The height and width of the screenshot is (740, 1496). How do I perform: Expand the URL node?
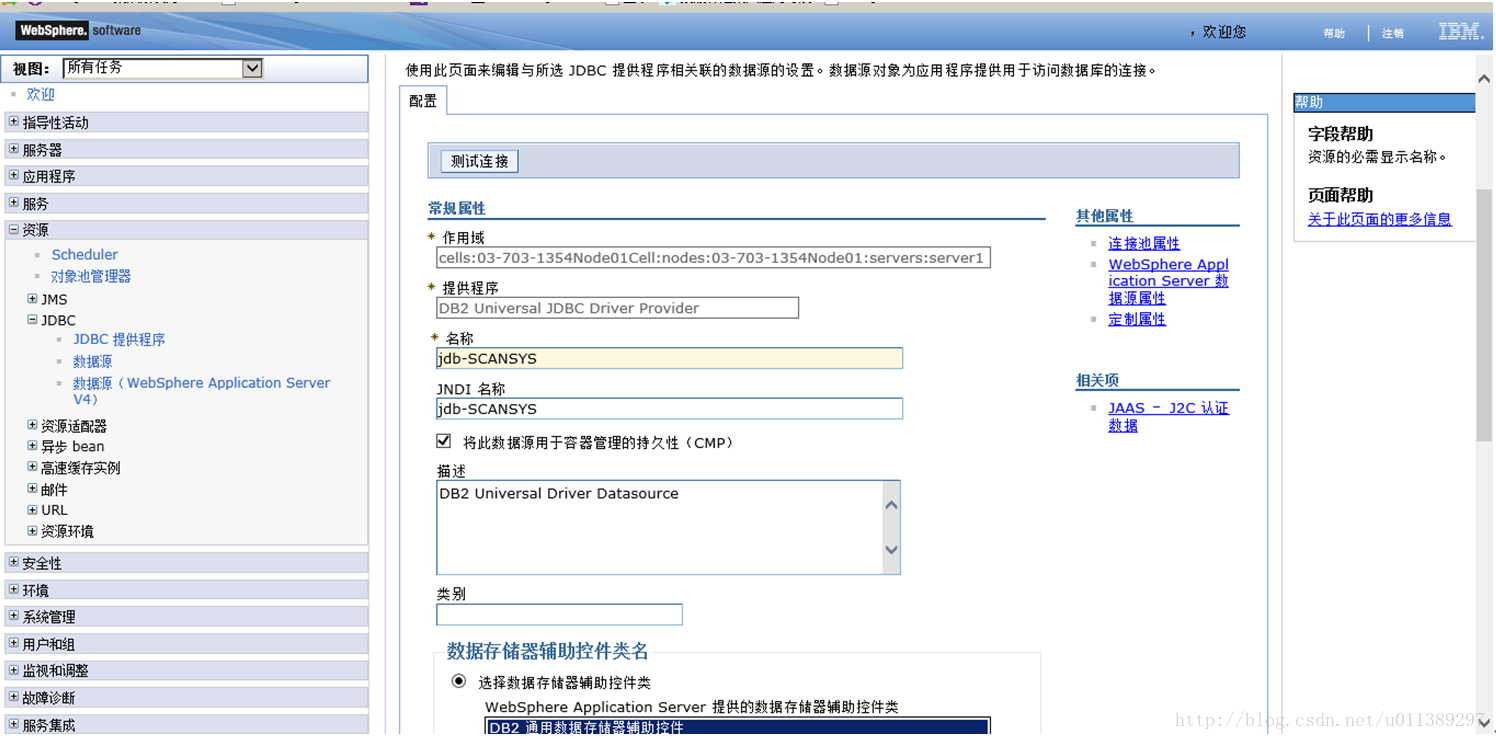tap(32, 510)
